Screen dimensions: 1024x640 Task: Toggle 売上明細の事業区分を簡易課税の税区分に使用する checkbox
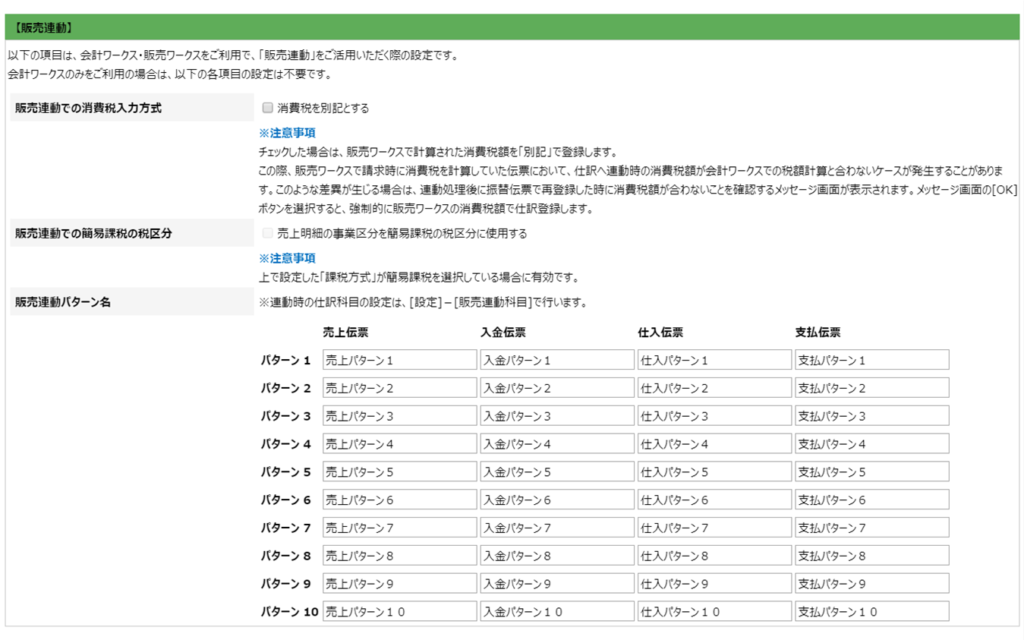click(x=267, y=233)
